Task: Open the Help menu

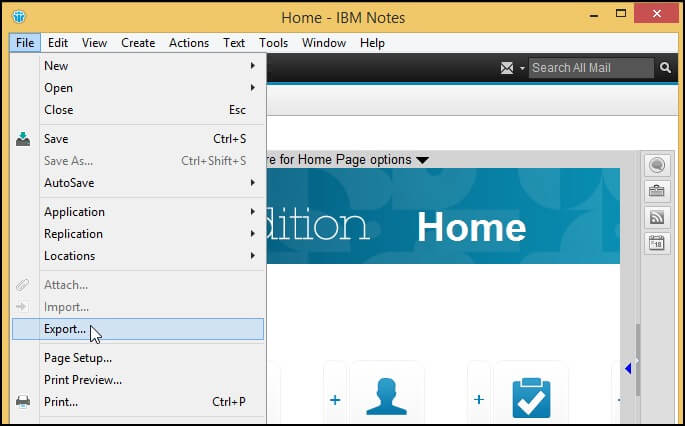Action: click(x=372, y=43)
